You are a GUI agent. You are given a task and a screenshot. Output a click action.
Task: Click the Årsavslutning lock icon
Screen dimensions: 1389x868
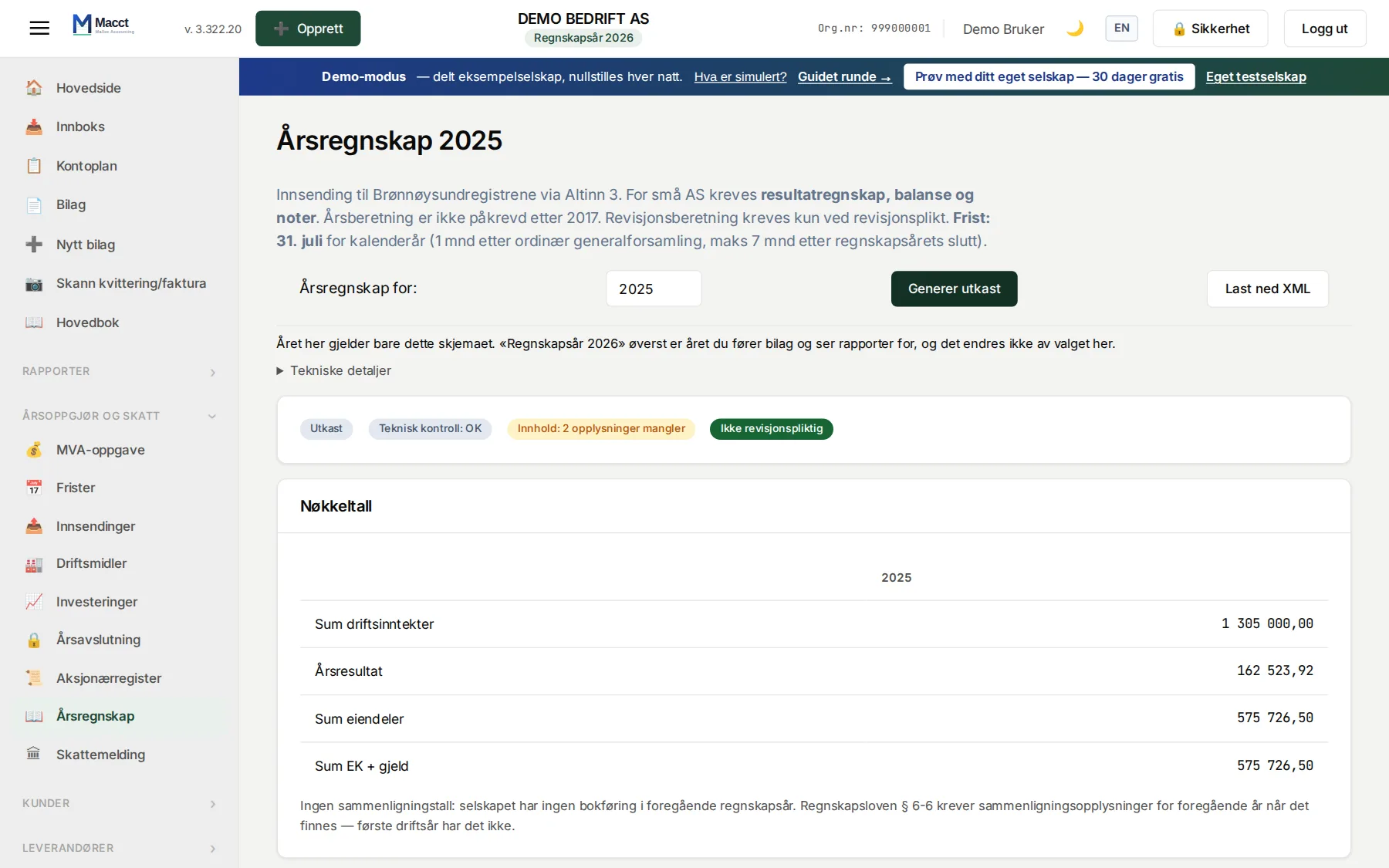[34, 640]
